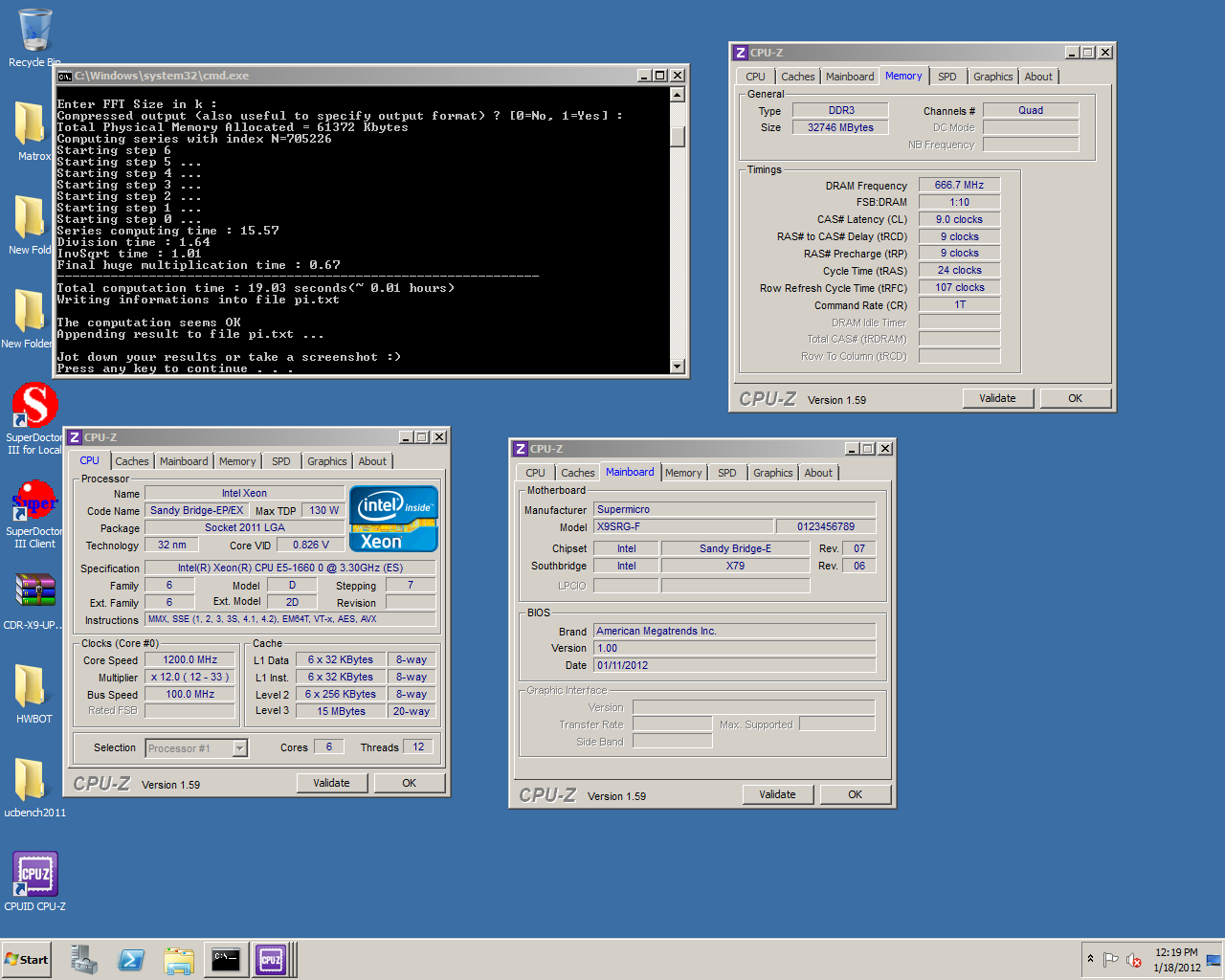Select the Core Speed 1200.0 MHz value
Viewport: 1225px width, 980px height.
(189, 659)
